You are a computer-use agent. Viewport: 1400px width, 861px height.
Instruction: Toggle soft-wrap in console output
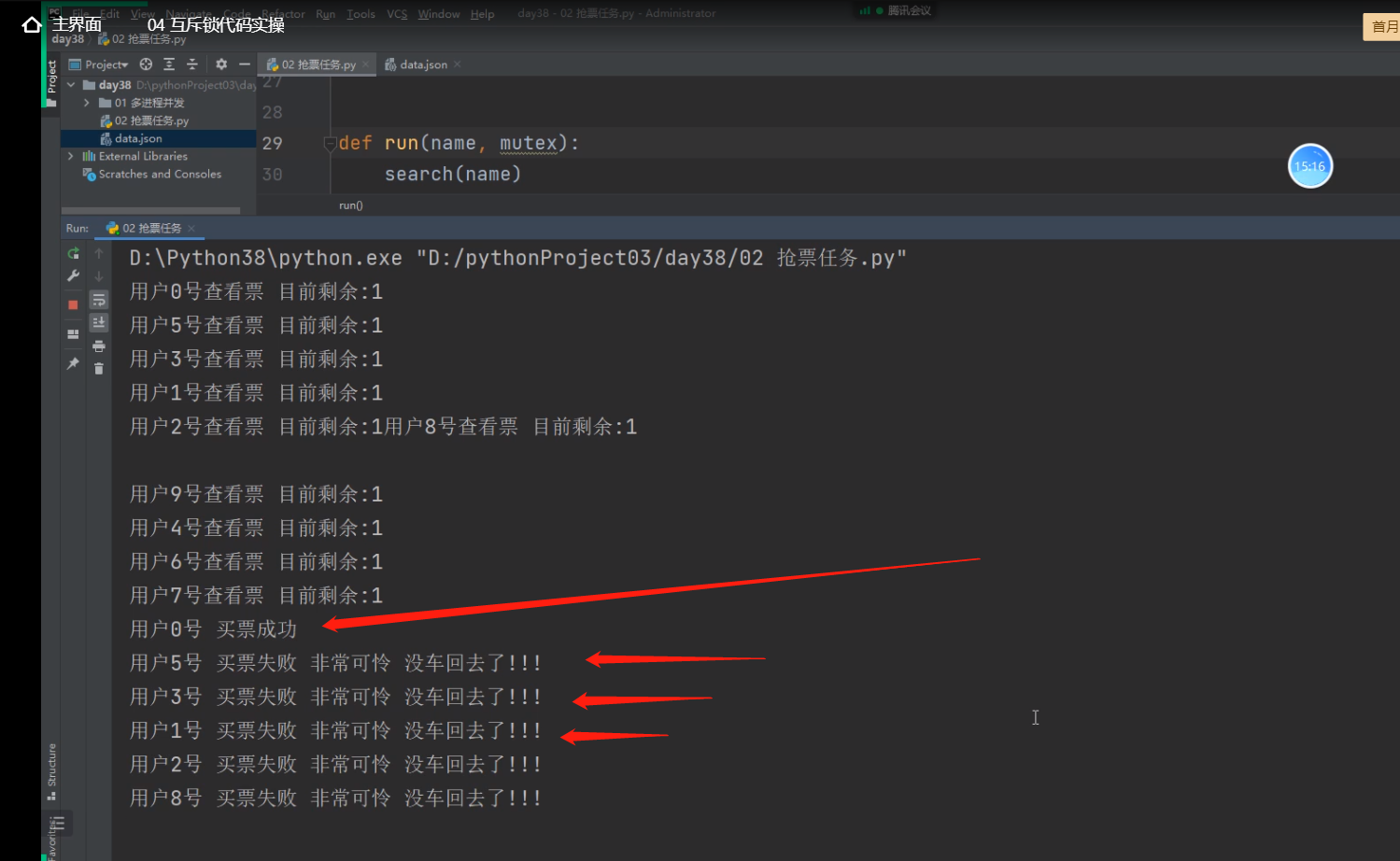(99, 300)
